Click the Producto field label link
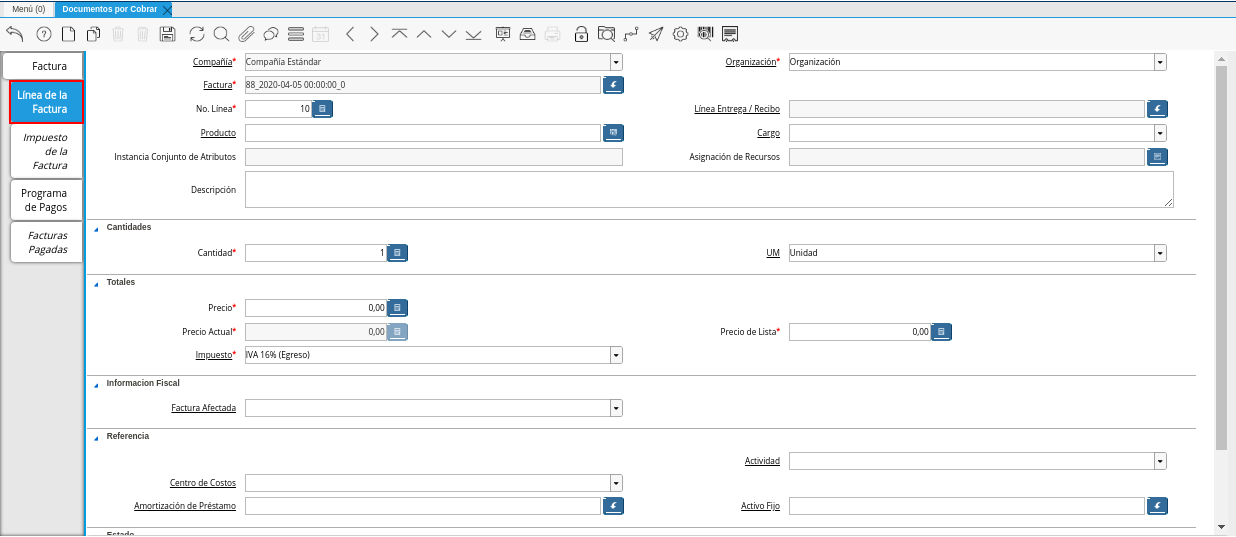Image resolution: width=1236 pixels, height=537 pixels. (x=218, y=133)
